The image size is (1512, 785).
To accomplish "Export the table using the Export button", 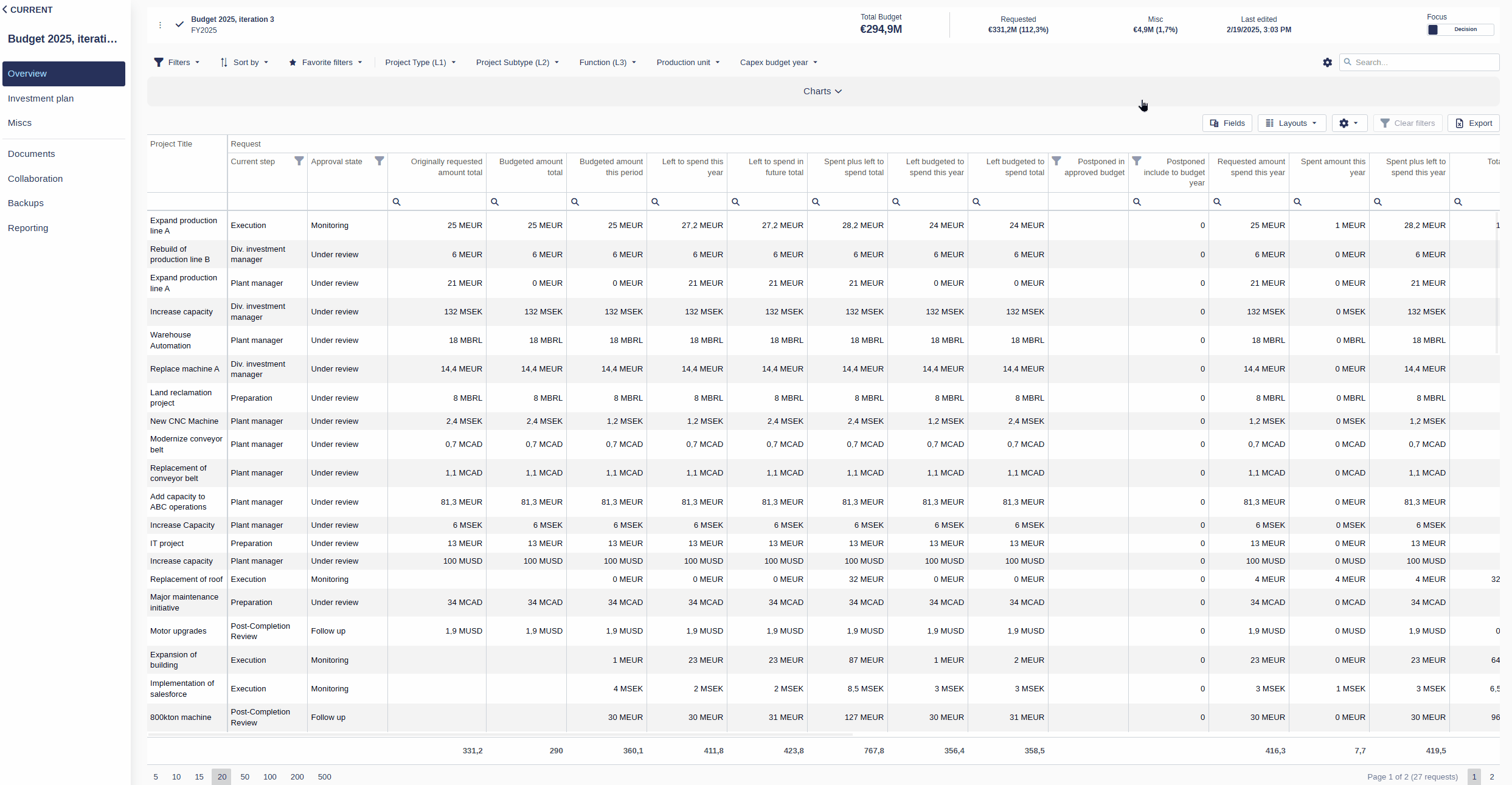I will pyautogui.click(x=1474, y=123).
